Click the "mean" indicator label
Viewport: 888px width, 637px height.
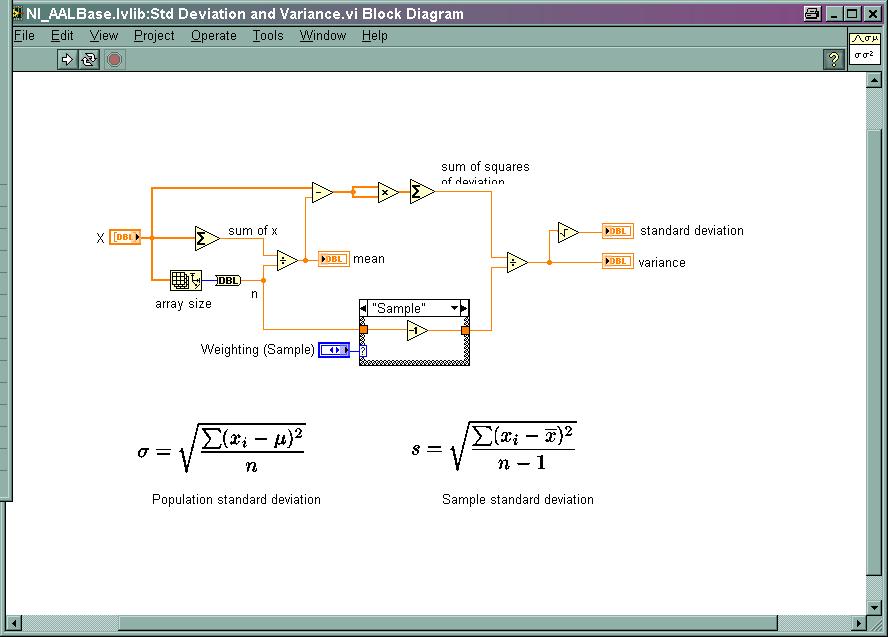[369, 259]
